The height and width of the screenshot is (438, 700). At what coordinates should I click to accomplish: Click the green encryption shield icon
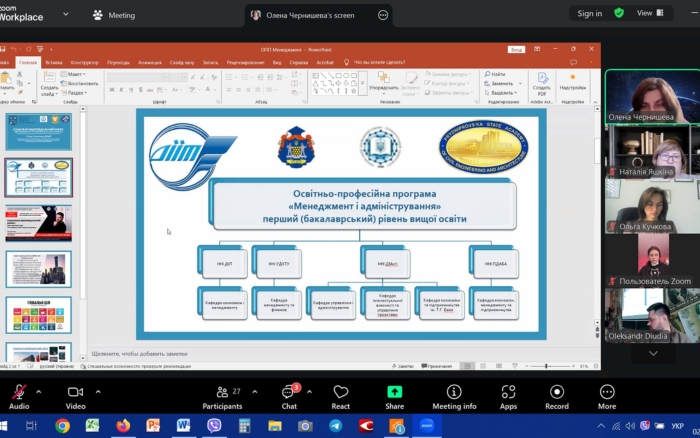(619, 14)
